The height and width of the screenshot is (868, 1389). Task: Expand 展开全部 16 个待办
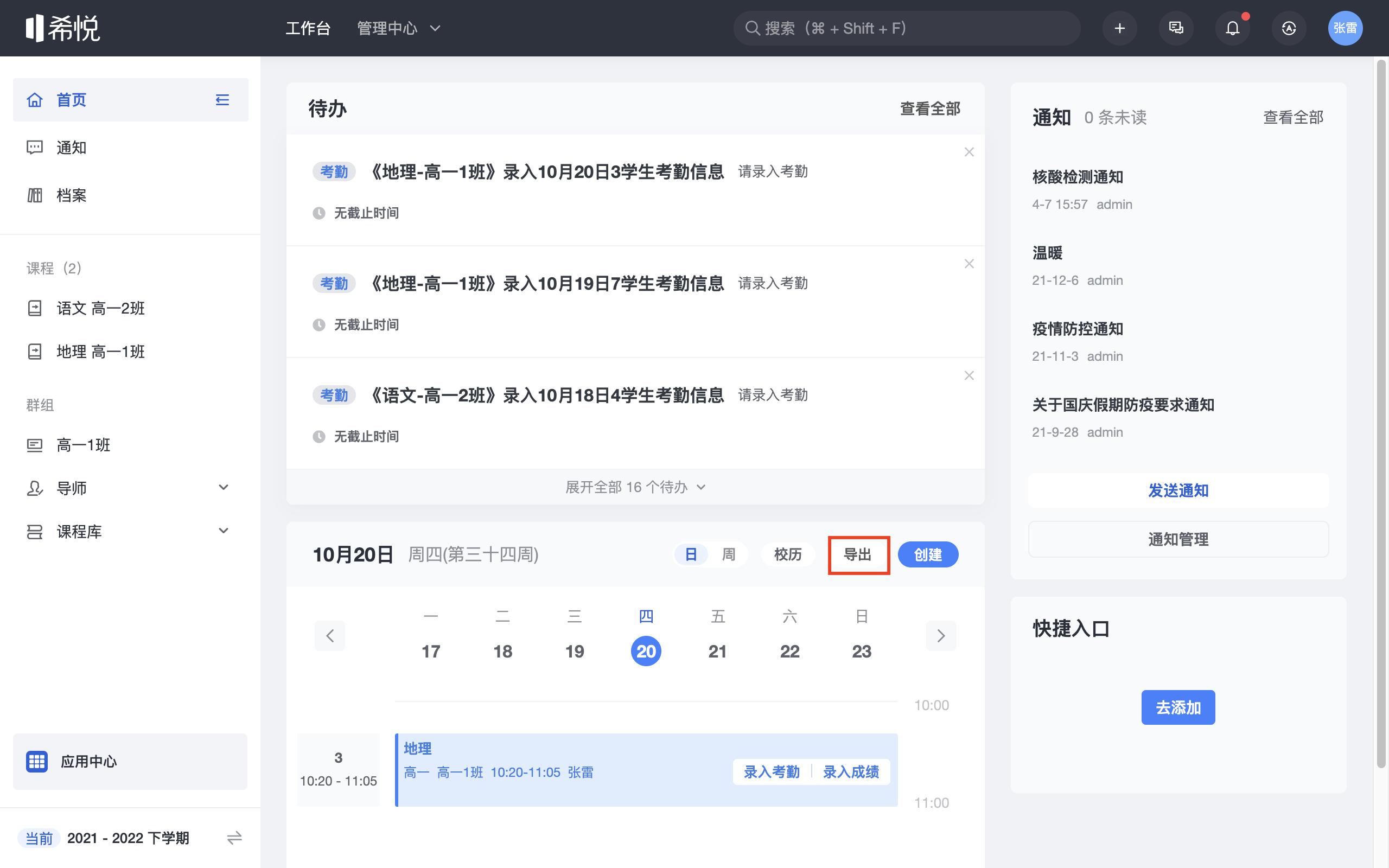click(635, 487)
